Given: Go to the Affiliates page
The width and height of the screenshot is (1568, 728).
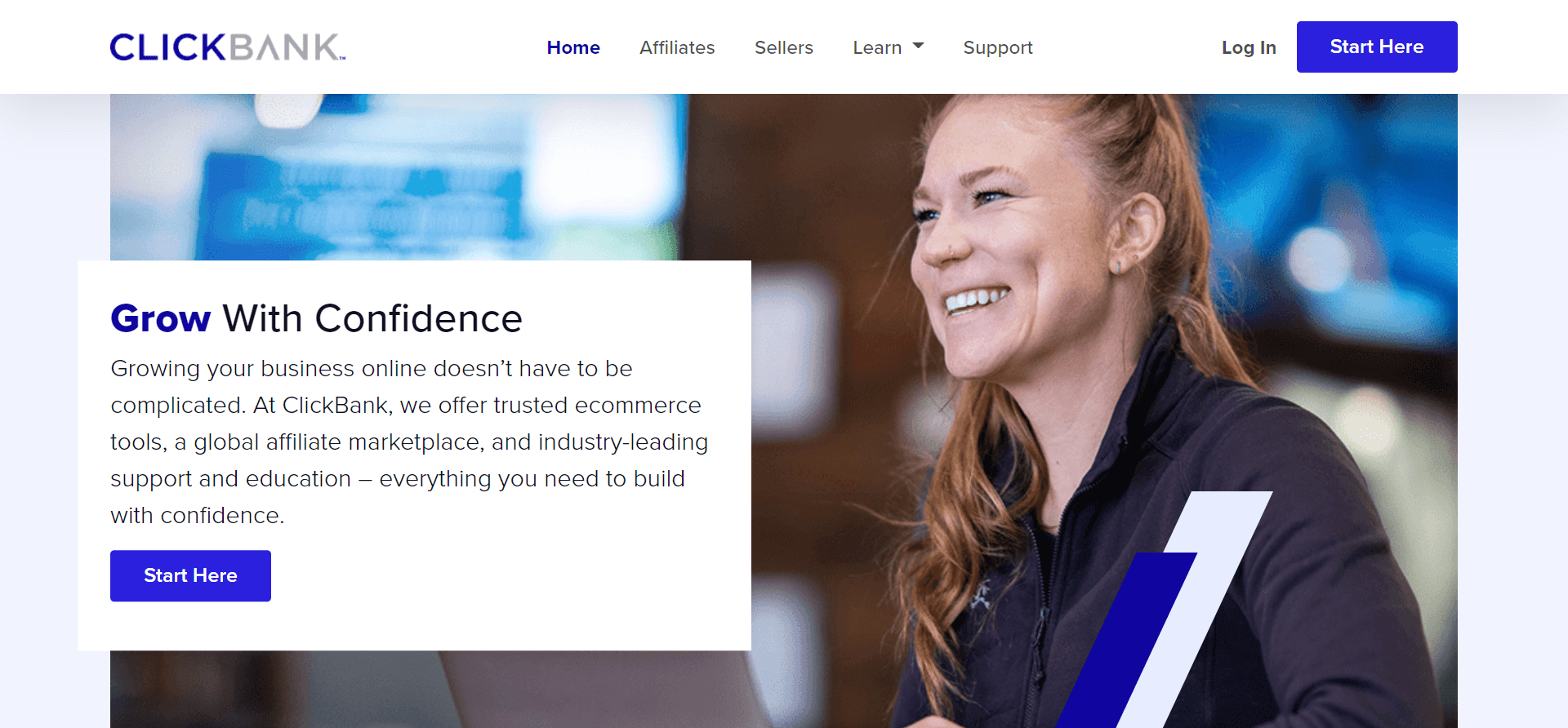Looking at the screenshot, I should 677,47.
